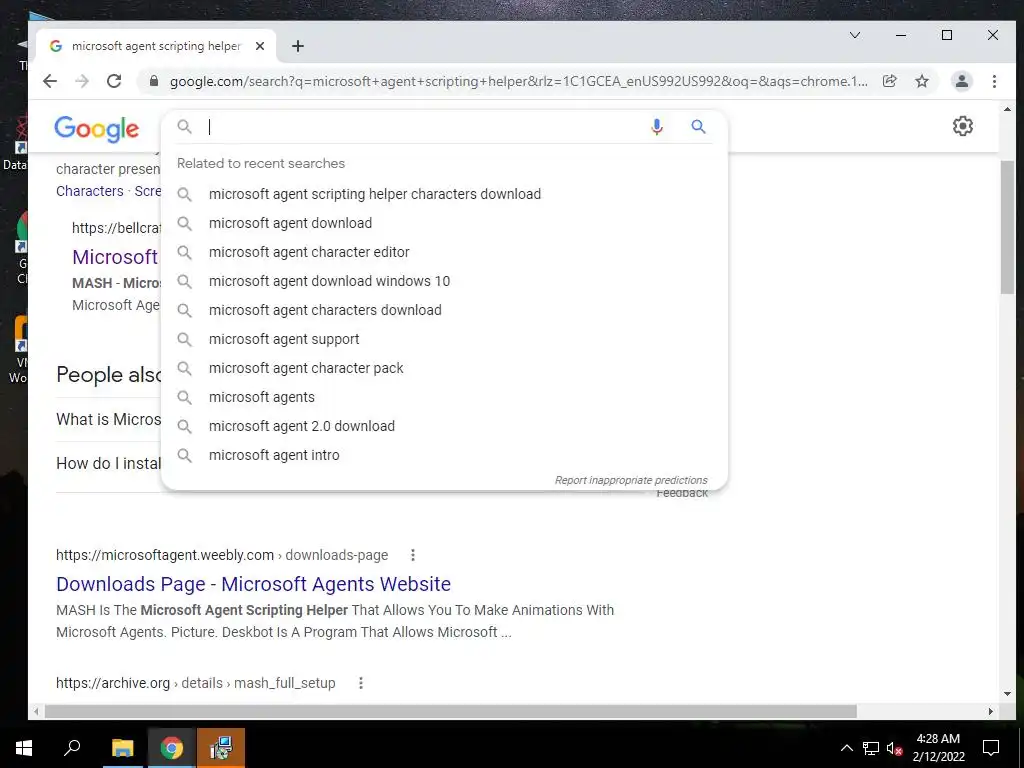Share this page from address bar

(889, 81)
